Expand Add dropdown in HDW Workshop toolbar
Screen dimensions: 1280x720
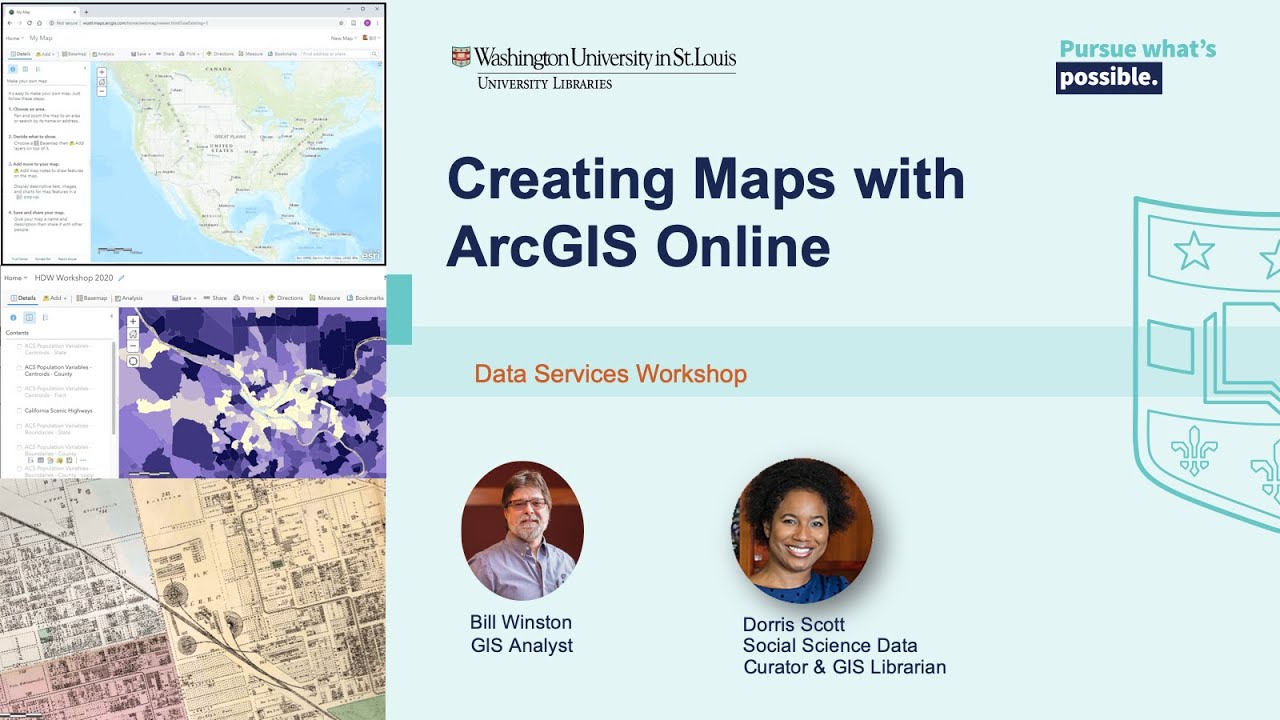point(54,298)
